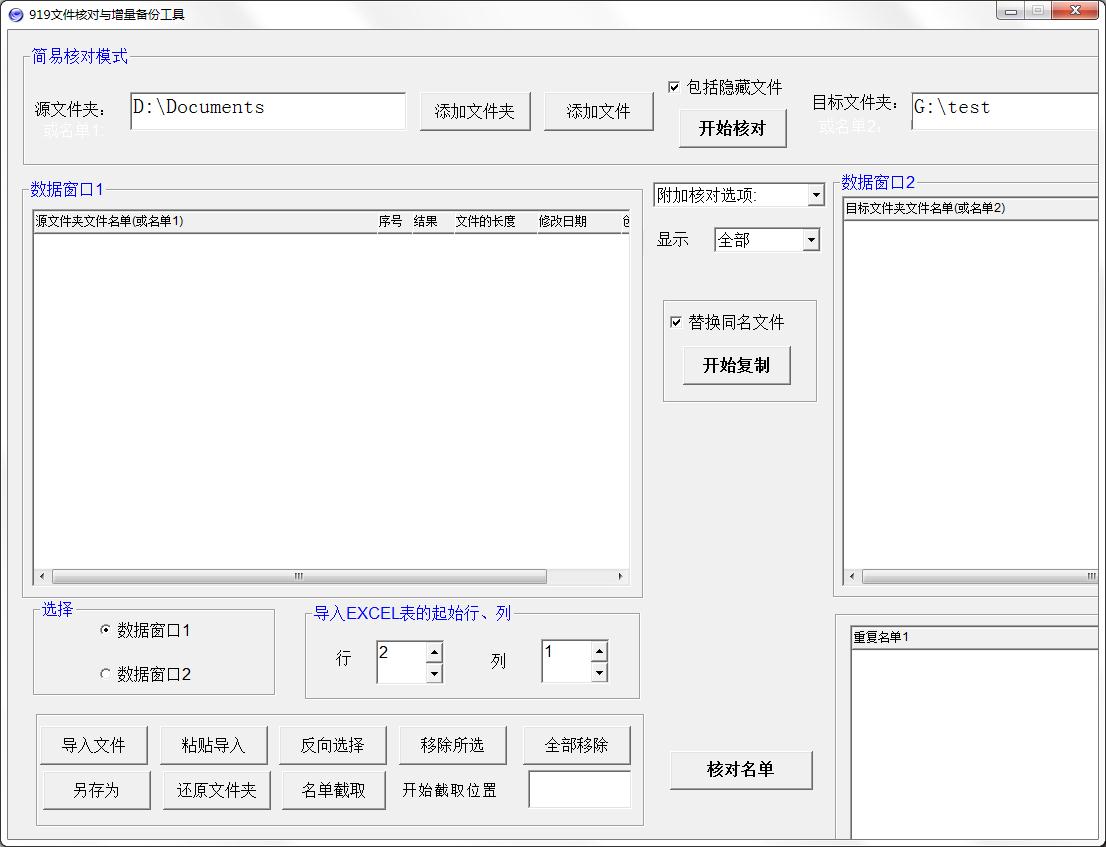Toggle the 包括隐藏文件 checkbox

[674, 87]
